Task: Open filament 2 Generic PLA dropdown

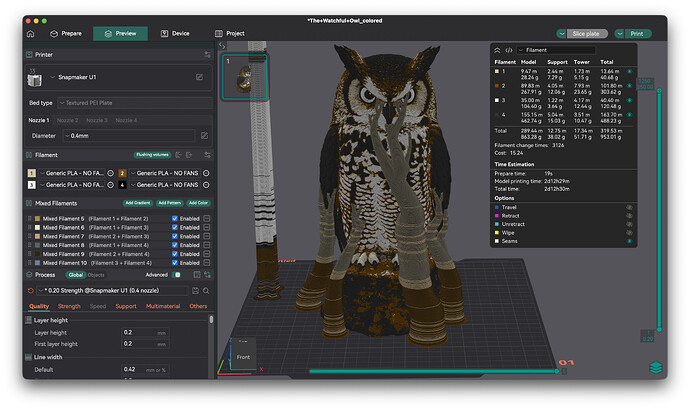Action: [x=165, y=173]
